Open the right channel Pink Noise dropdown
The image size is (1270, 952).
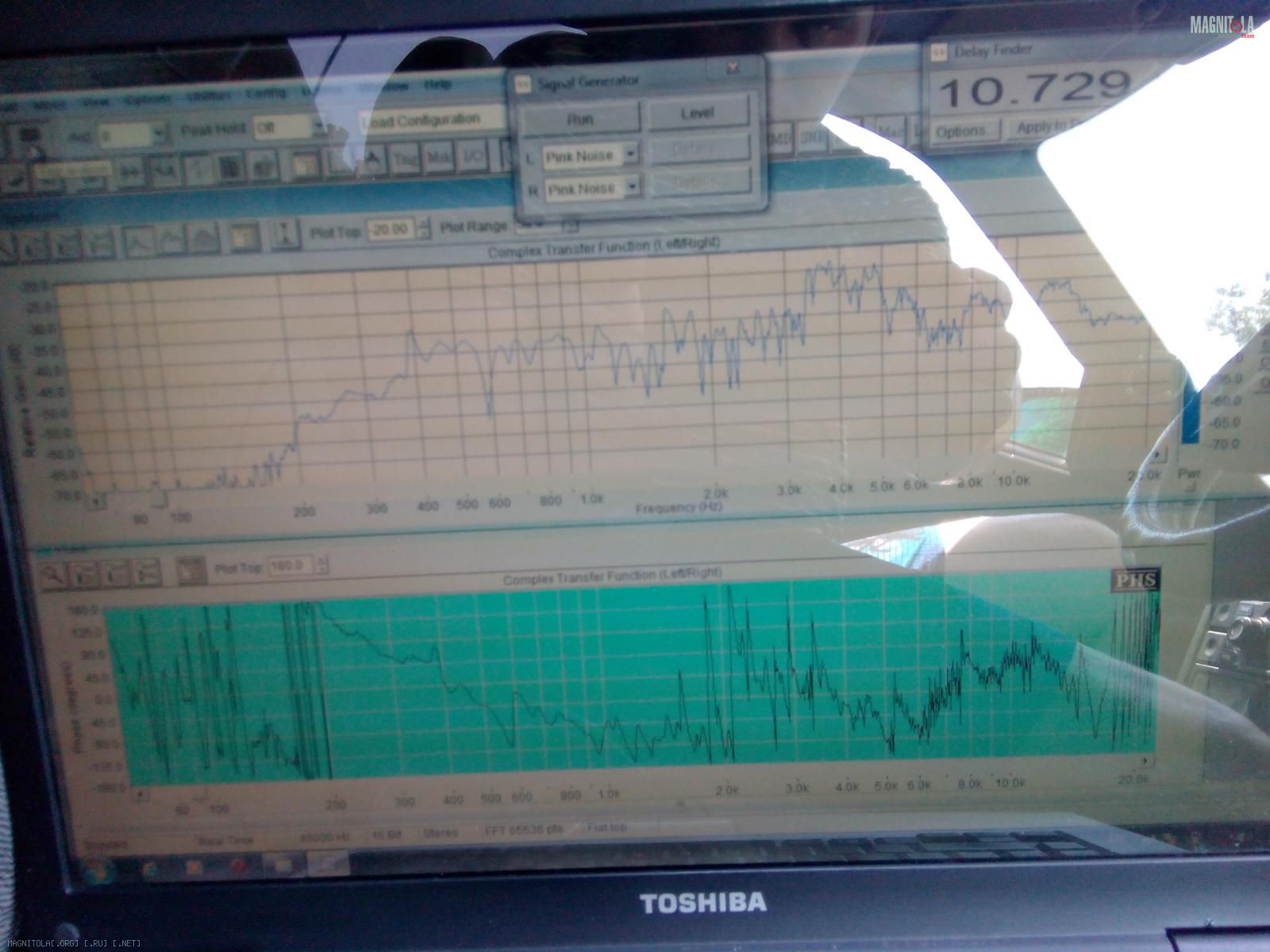pyautogui.click(x=593, y=188)
